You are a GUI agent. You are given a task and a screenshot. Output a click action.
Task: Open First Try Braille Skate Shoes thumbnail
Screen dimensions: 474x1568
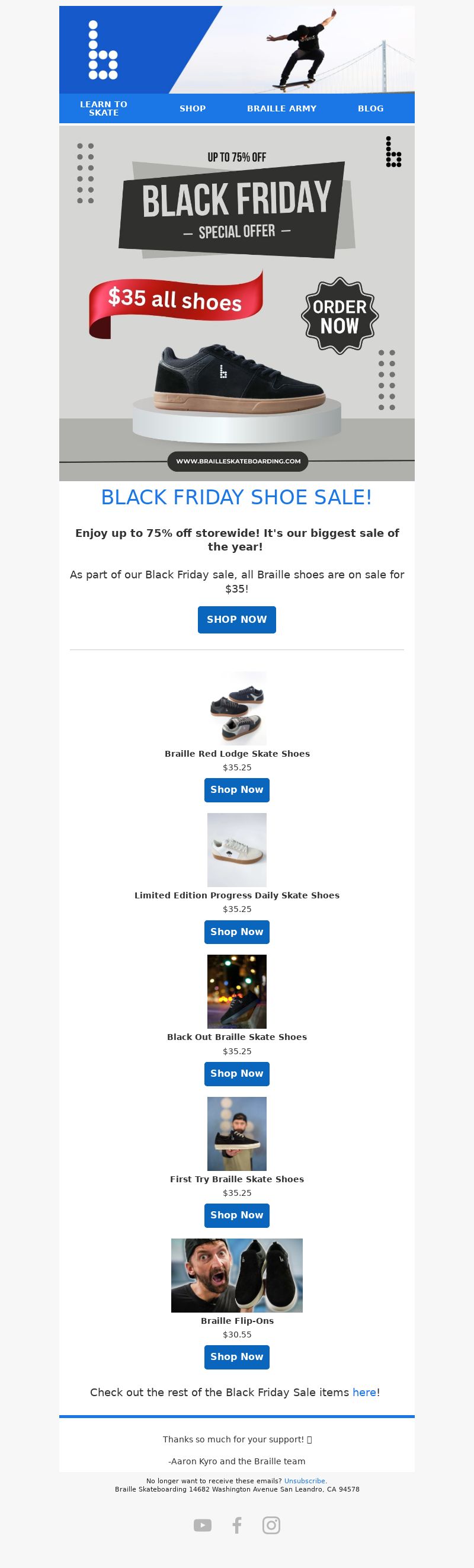click(x=236, y=1134)
